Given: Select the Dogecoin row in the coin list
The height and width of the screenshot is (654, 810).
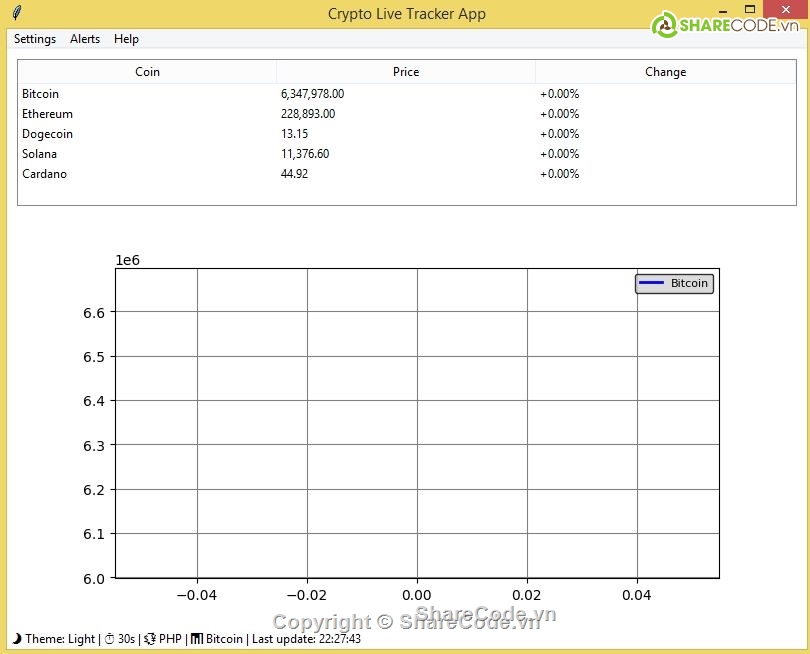Looking at the screenshot, I should pyautogui.click(x=47, y=134).
